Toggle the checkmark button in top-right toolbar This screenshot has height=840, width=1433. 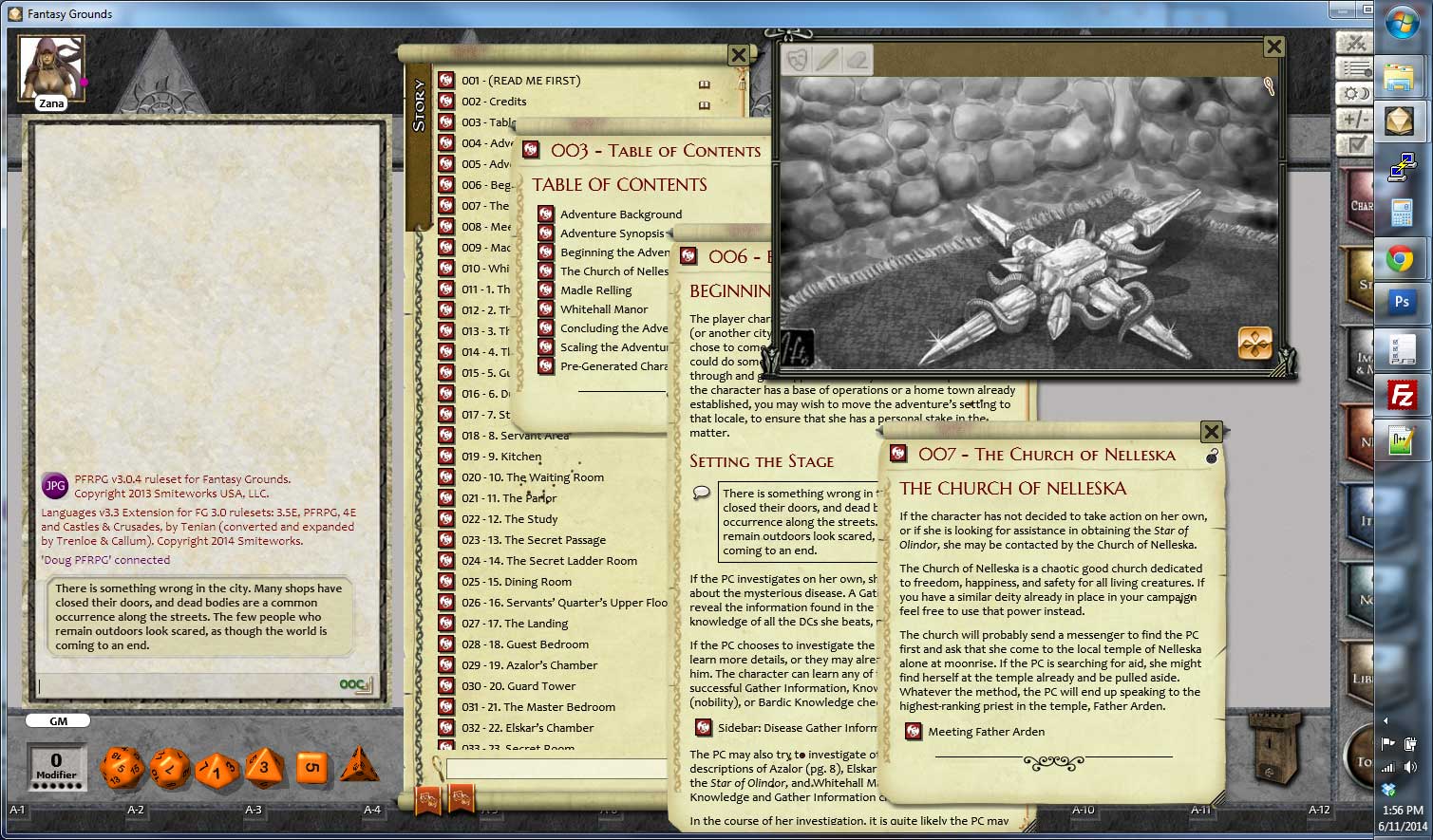coord(1353,144)
